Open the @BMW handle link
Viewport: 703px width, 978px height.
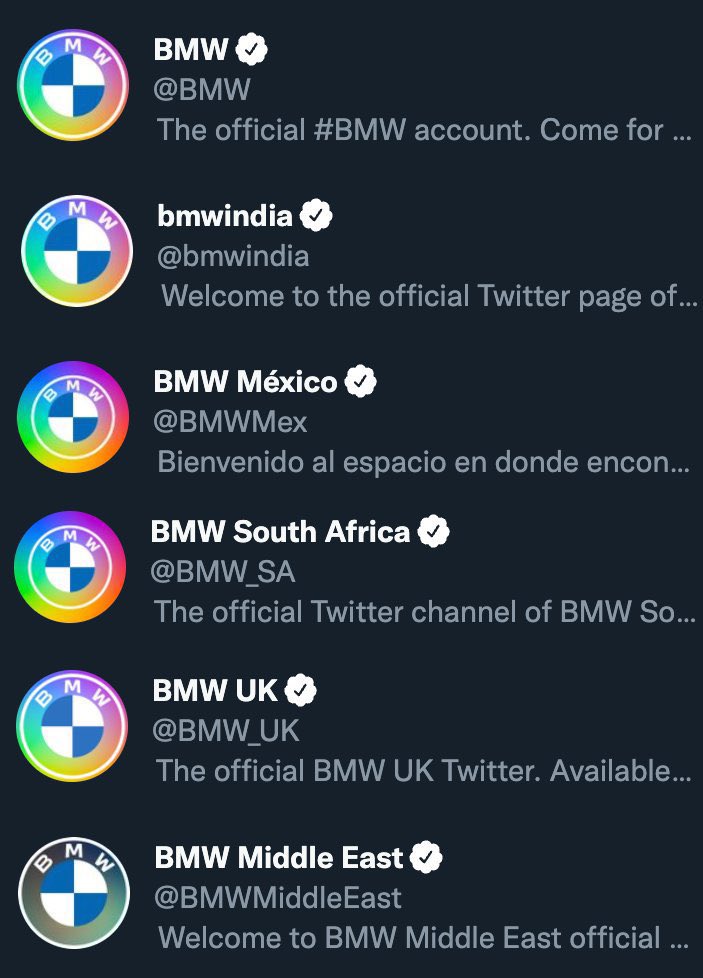(x=202, y=90)
